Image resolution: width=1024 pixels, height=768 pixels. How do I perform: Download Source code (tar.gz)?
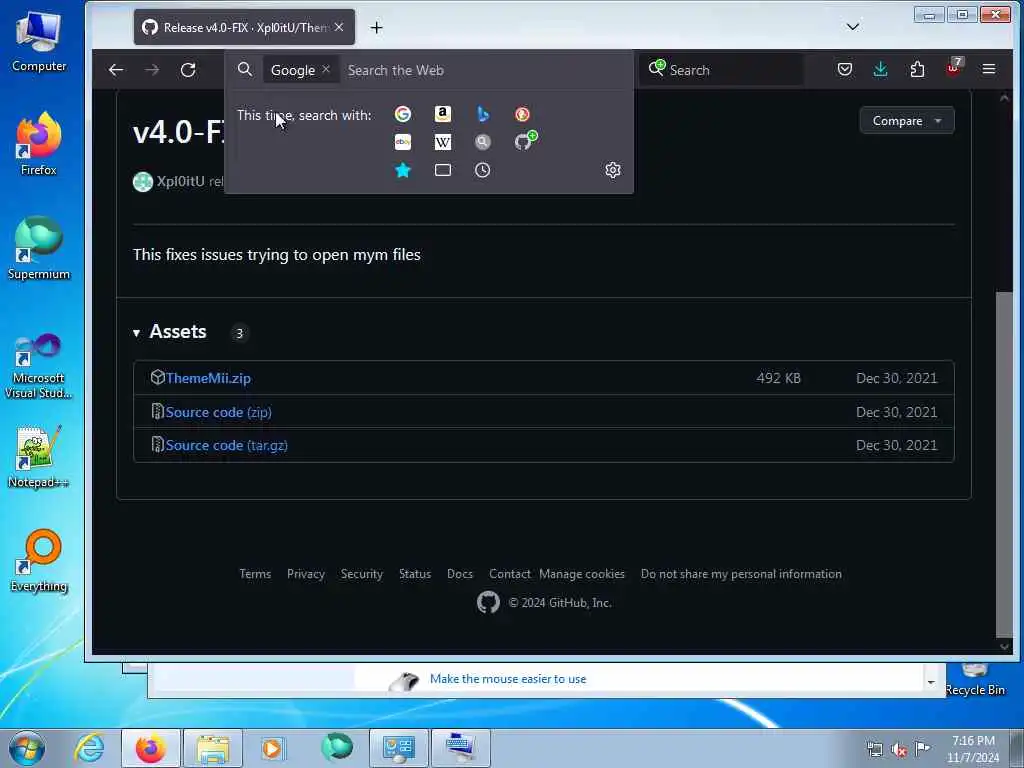tap(226, 445)
